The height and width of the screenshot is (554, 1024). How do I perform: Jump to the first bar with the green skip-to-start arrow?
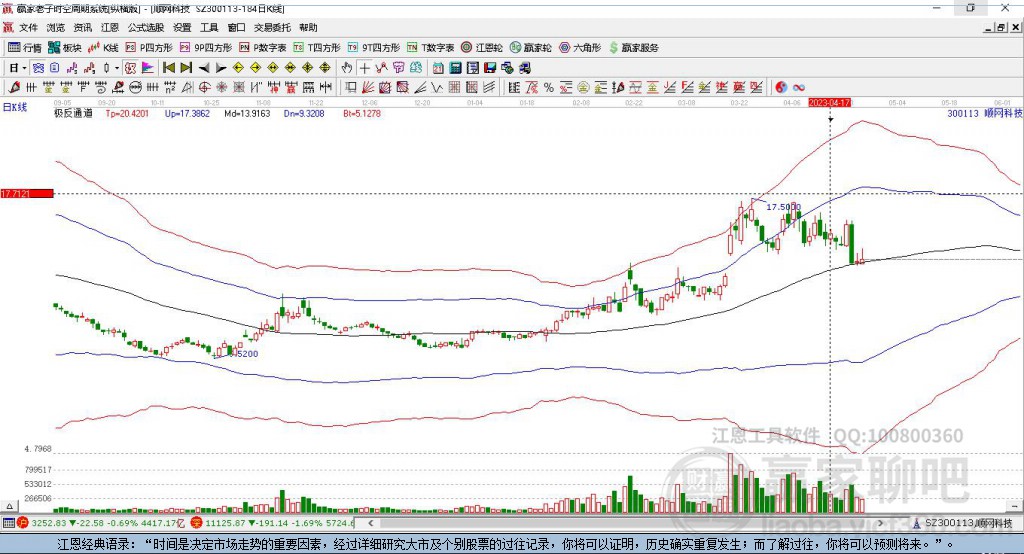pyautogui.click(x=168, y=68)
